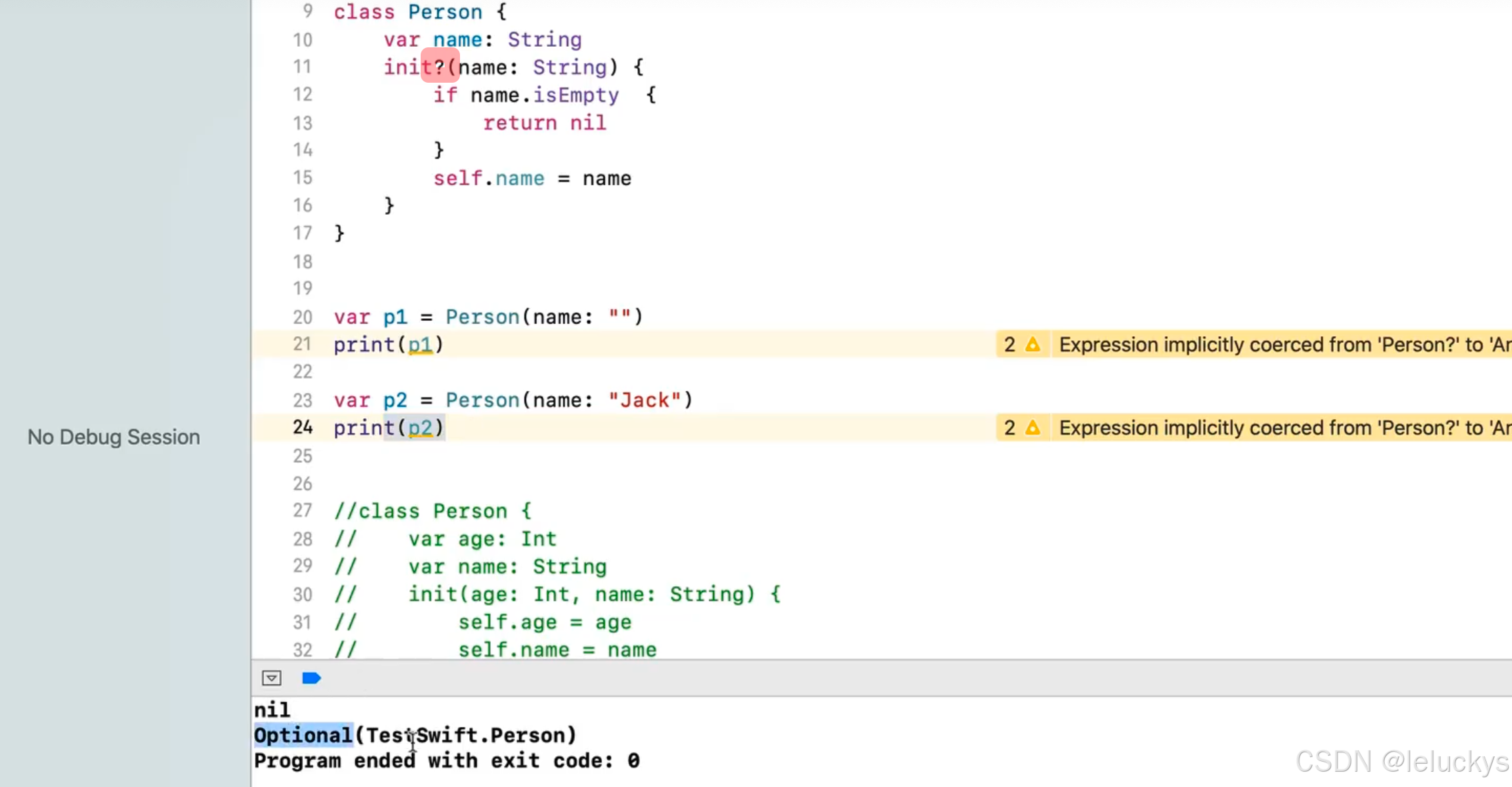Set a breakpoint on line number 11 gutter
This screenshot has width=1512, height=787.
[x=302, y=67]
